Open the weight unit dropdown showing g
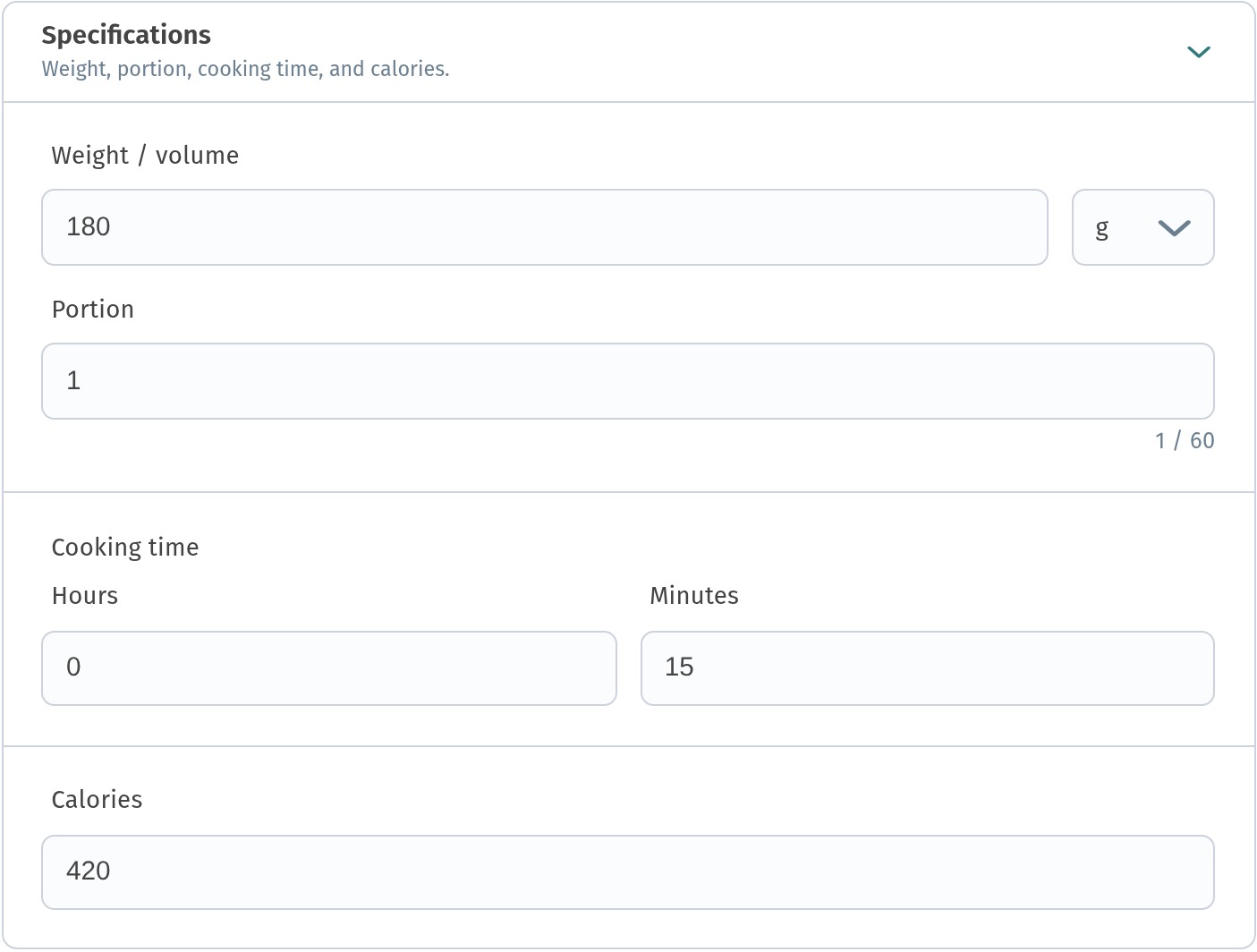 [x=1142, y=227]
